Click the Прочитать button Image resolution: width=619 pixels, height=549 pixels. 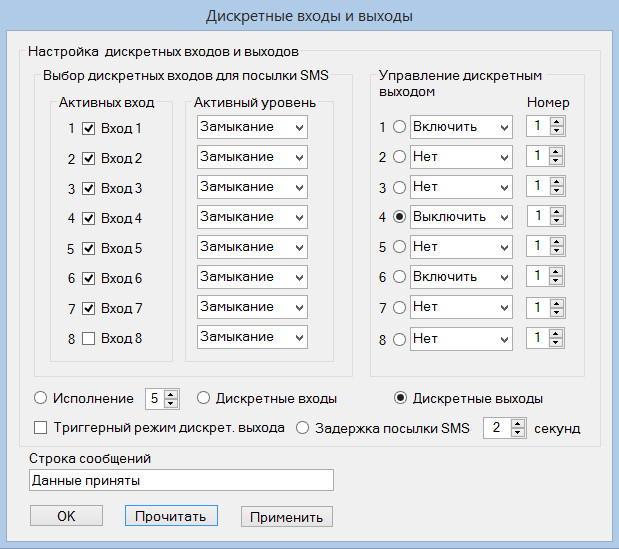point(171,516)
